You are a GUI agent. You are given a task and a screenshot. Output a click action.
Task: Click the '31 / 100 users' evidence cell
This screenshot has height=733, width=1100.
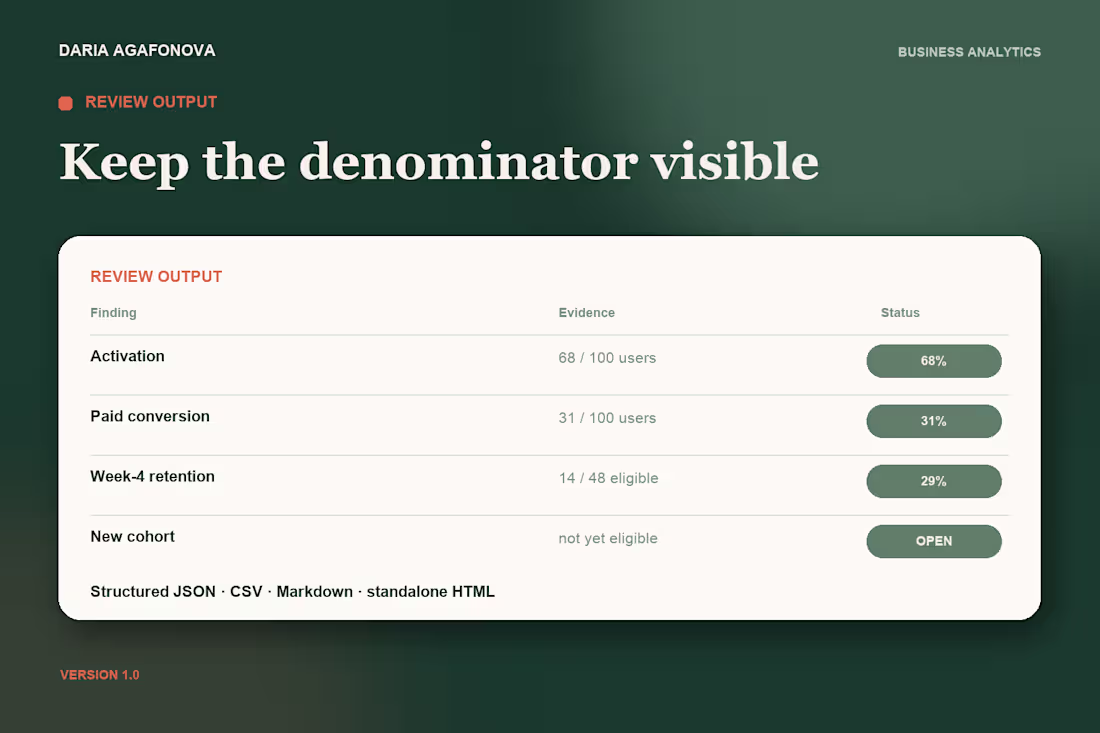coord(607,418)
